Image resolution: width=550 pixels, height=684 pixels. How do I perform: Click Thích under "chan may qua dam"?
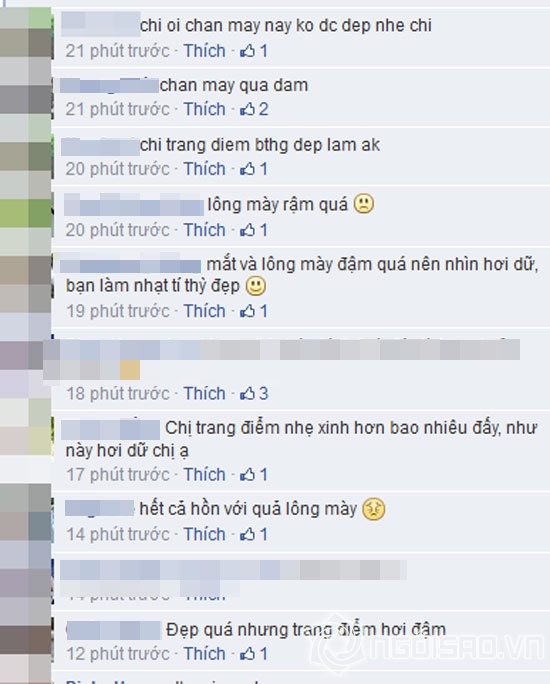click(x=204, y=109)
